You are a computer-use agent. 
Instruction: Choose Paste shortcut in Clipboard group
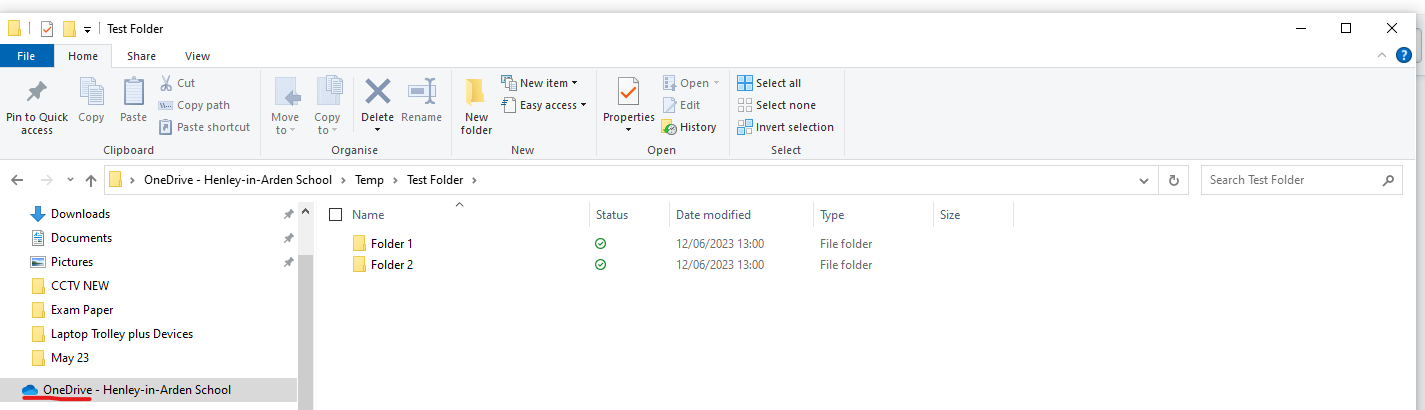coord(205,127)
